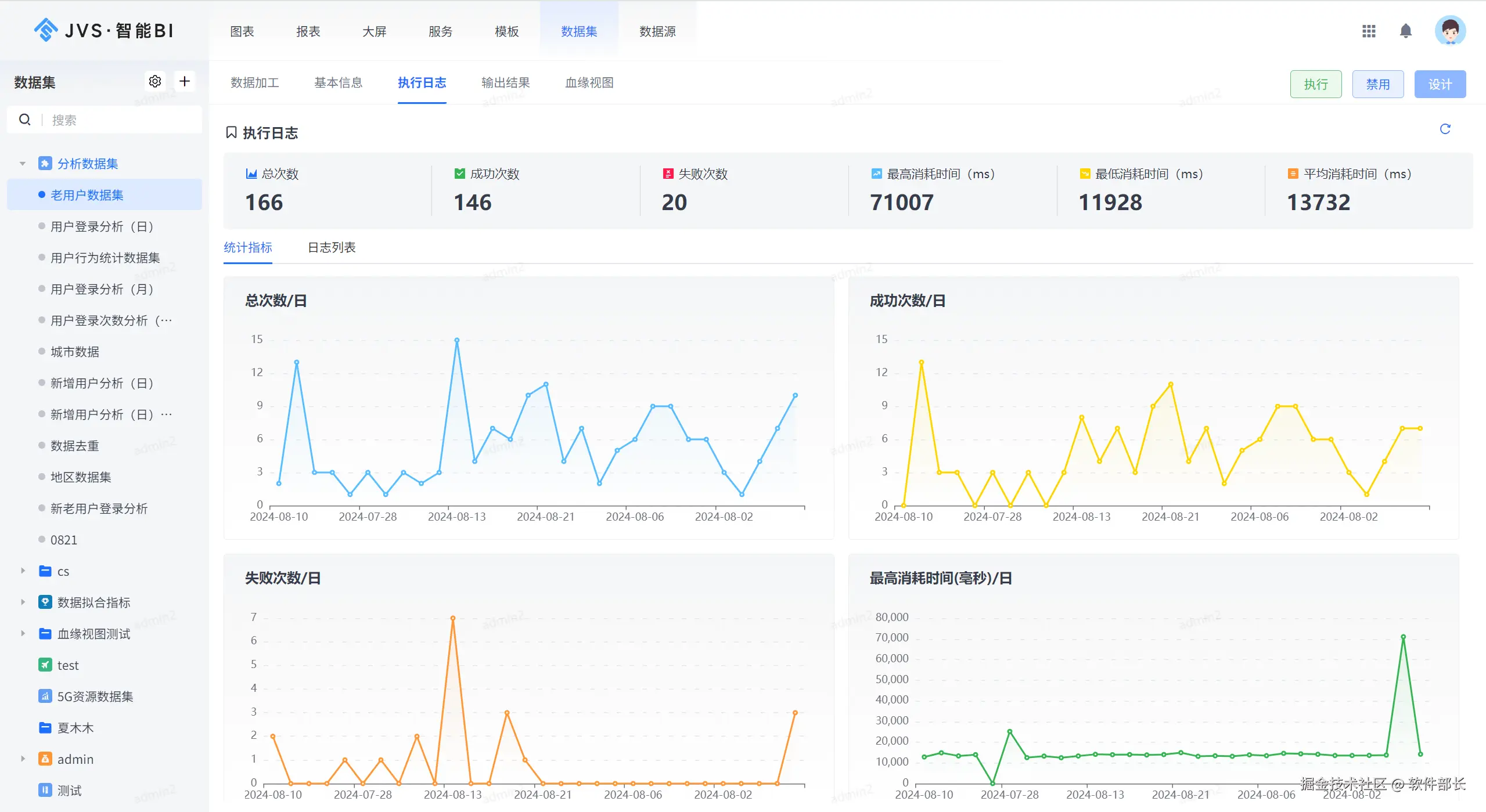Expand the 血缘视图测试 folder
This screenshot has height=812, width=1486.
[x=23, y=633]
